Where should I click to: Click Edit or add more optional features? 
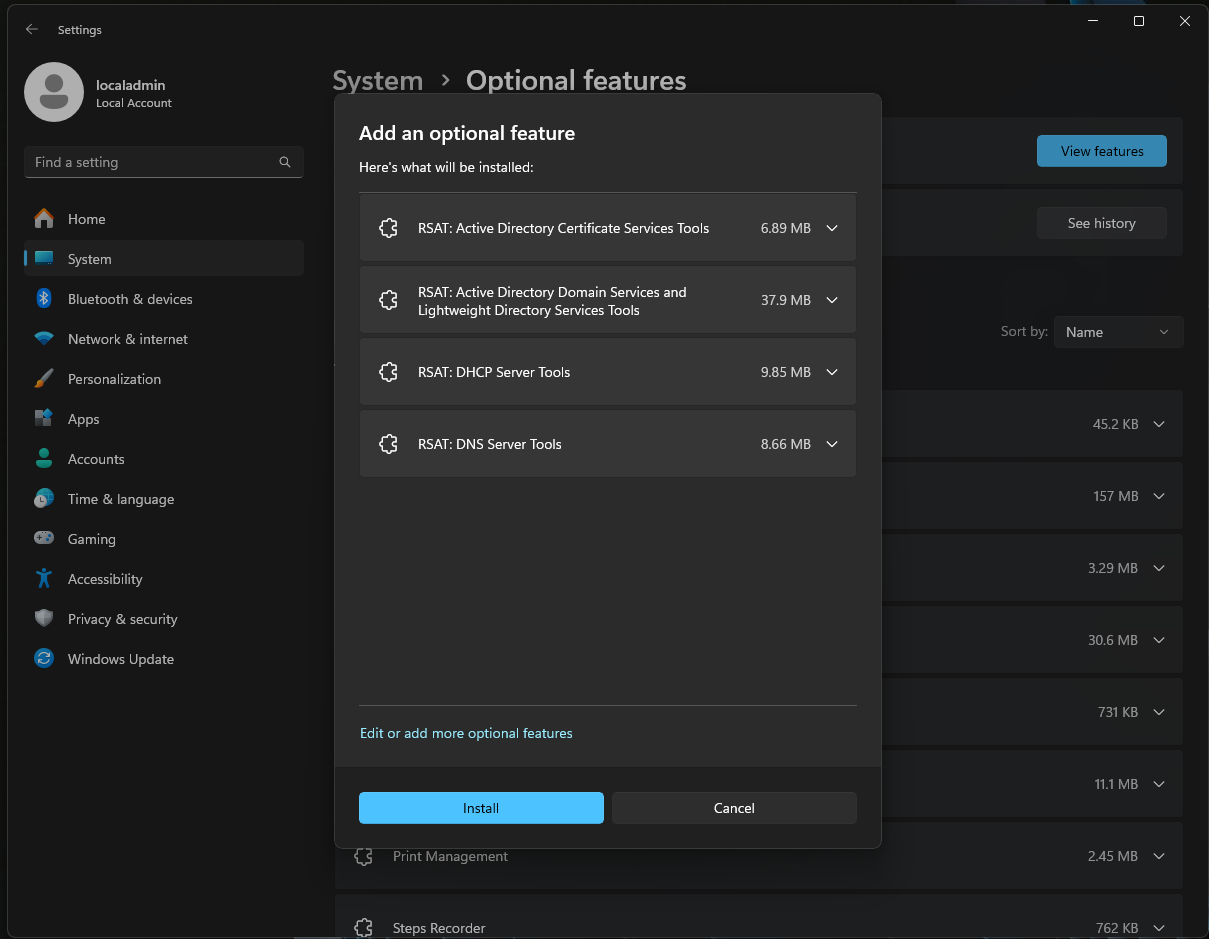point(466,733)
